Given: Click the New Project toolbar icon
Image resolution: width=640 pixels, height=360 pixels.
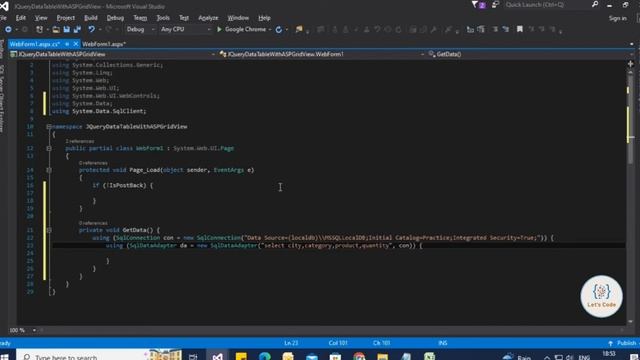Looking at the screenshot, I should [x=39, y=29].
